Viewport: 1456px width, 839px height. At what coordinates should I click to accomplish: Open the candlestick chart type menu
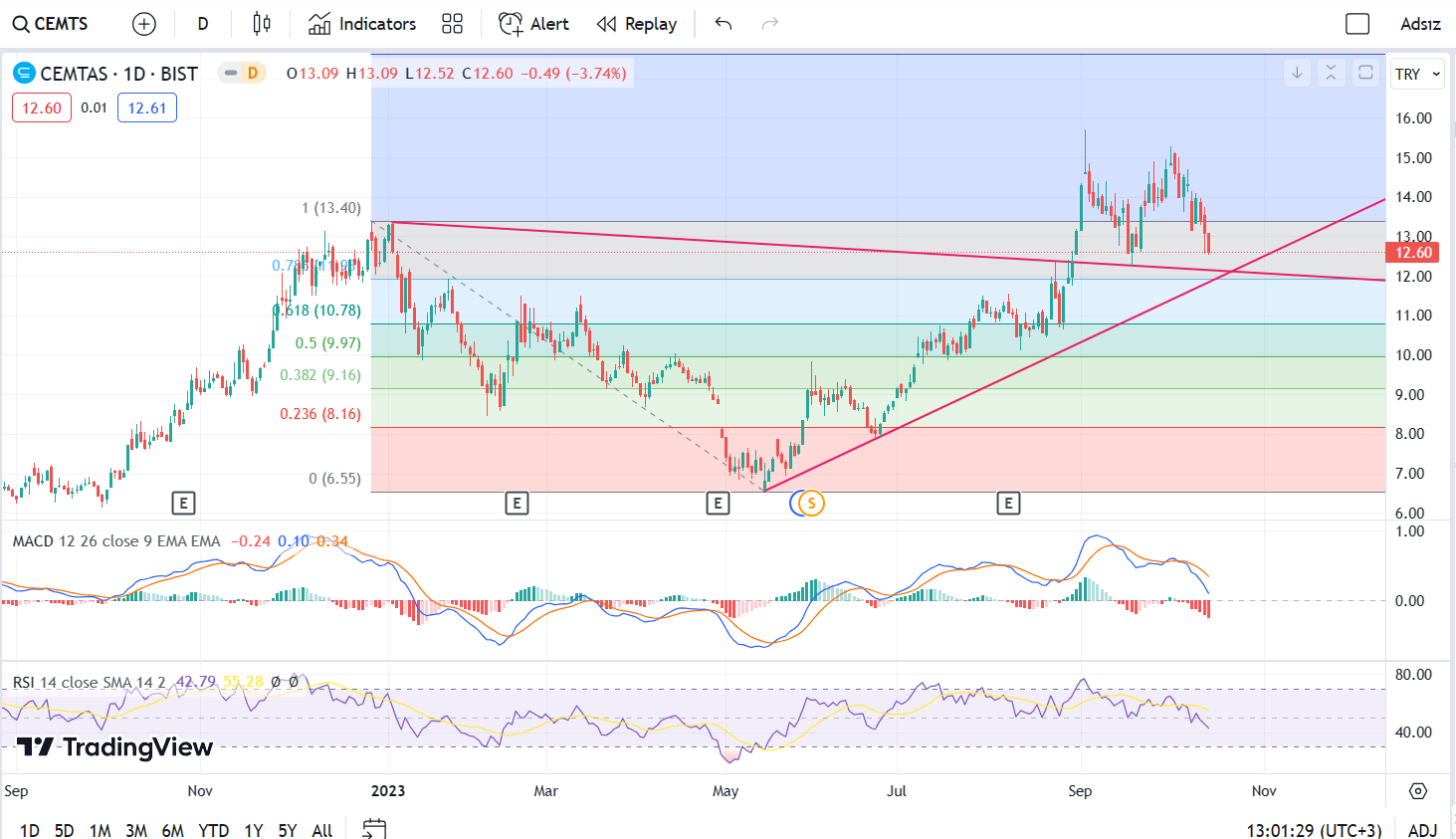pyautogui.click(x=262, y=24)
